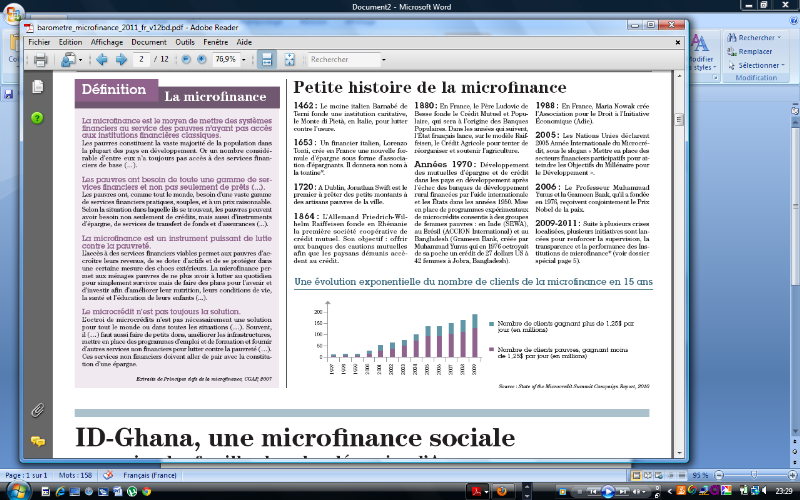Switch to Web Layout view in Word
The width and height of the screenshot is (800, 500).
click(659, 476)
